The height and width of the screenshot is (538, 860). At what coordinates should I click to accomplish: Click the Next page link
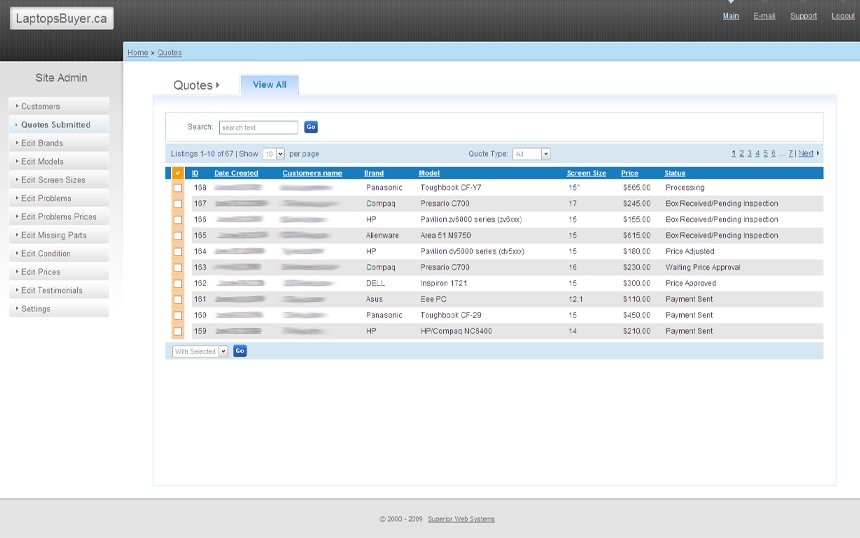(x=806, y=154)
